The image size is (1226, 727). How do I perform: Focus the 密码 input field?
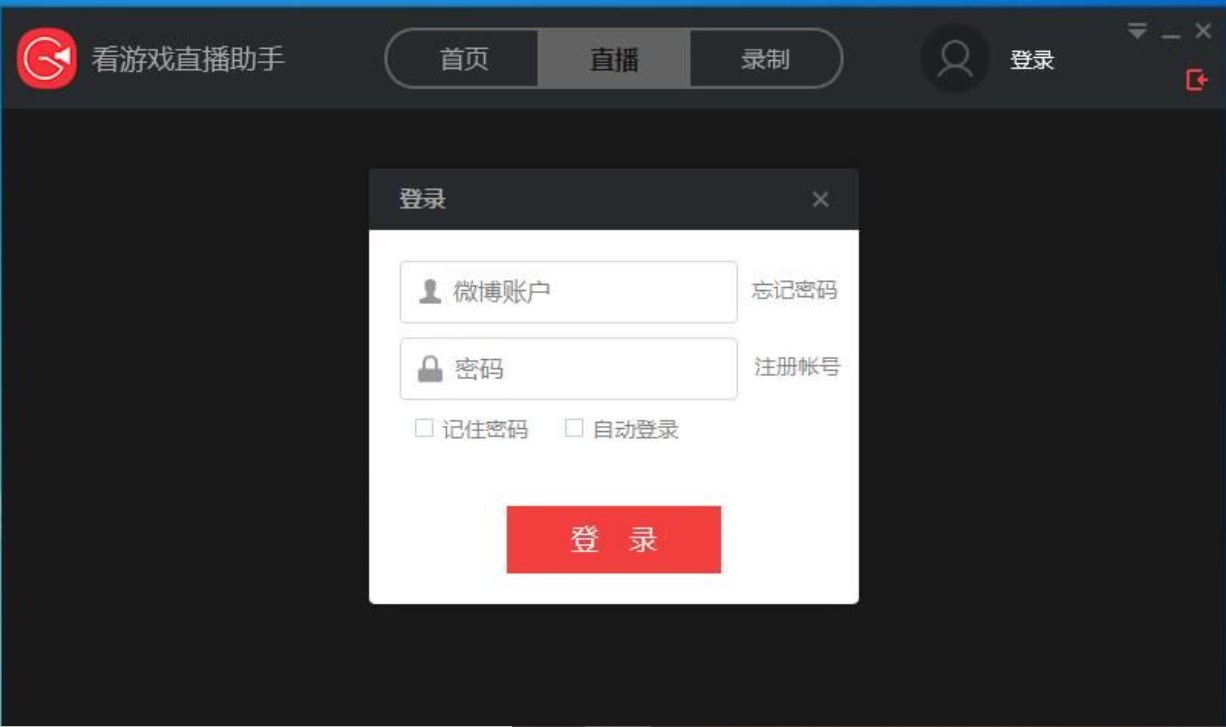[569, 369]
